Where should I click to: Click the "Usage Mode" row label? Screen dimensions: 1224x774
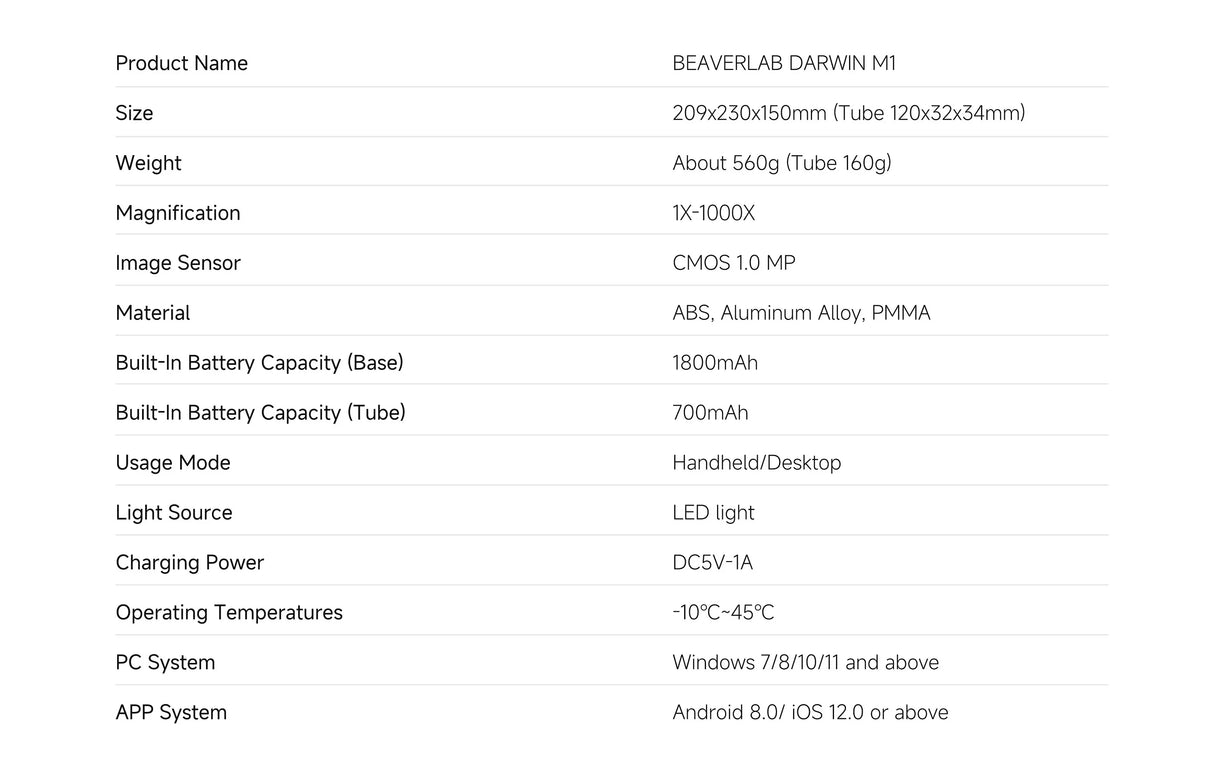point(173,463)
